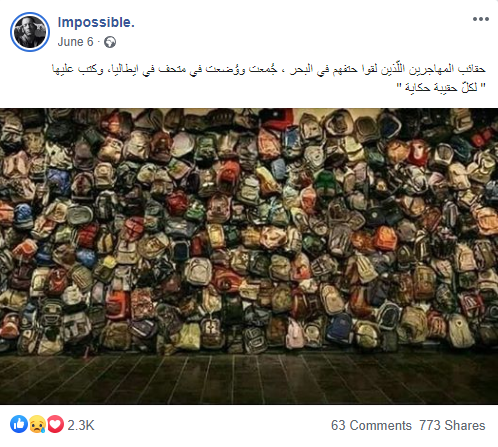Open the Impossible. page profile picture
This screenshot has height=447, width=498.
[30, 32]
